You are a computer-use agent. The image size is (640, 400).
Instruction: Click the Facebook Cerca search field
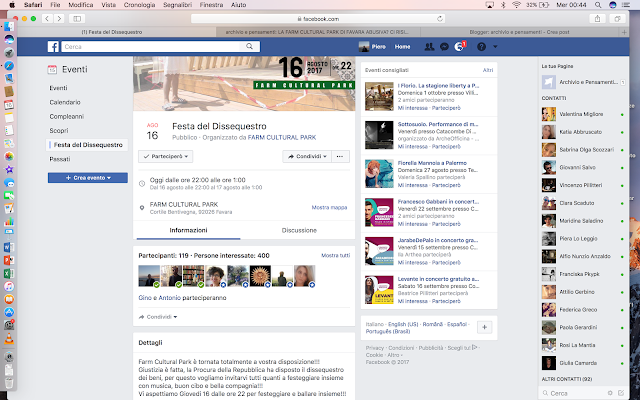150,47
